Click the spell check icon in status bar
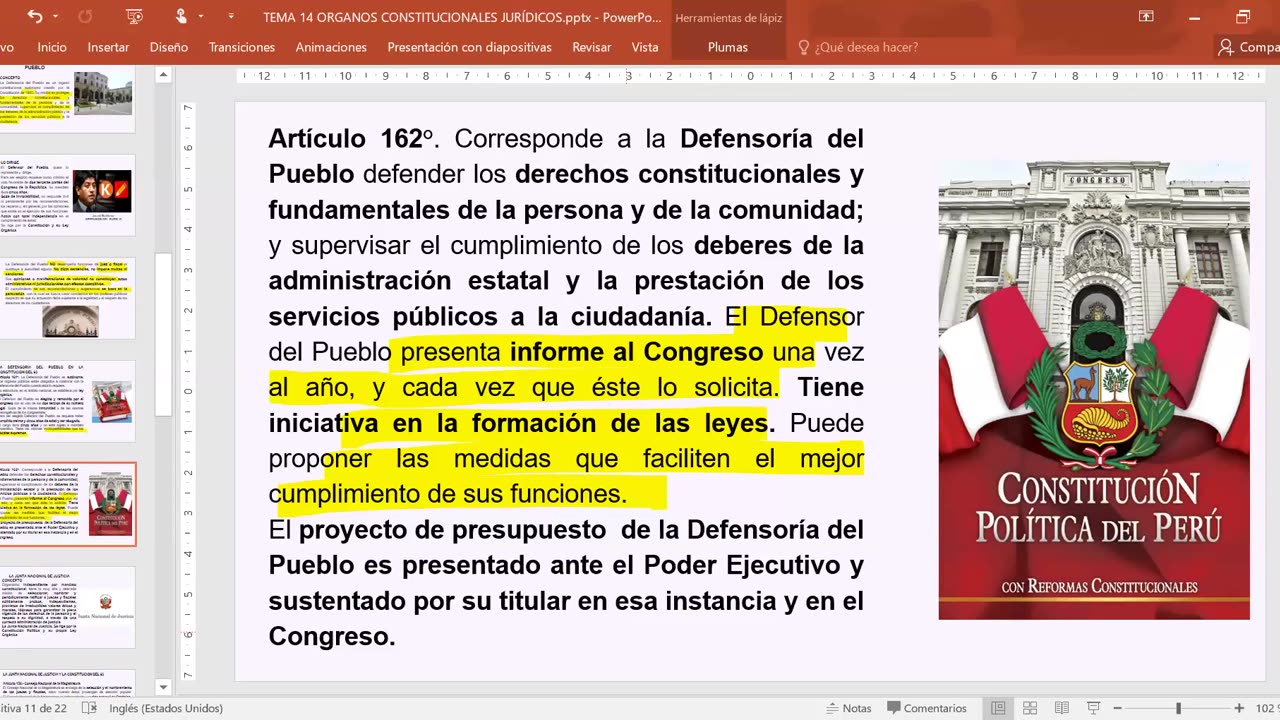The width and height of the screenshot is (1280, 720). (90, 708)
